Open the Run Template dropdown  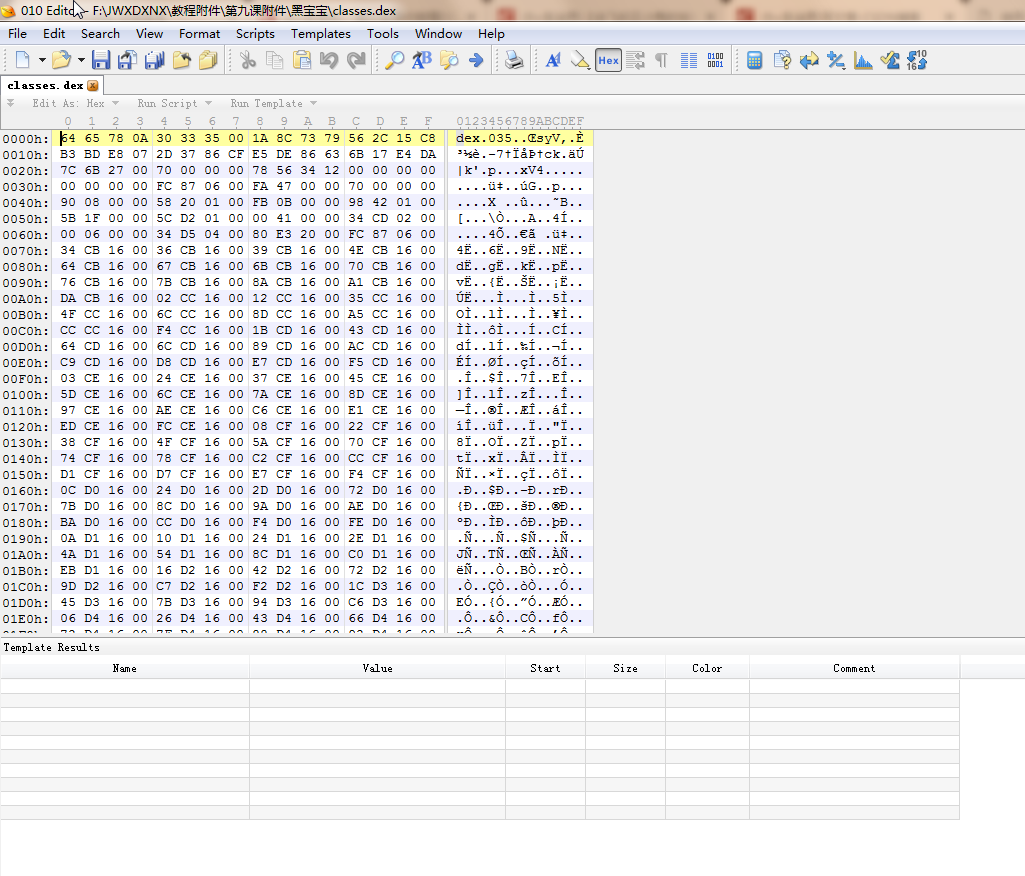pyautogui.click(x=271, y=102)
